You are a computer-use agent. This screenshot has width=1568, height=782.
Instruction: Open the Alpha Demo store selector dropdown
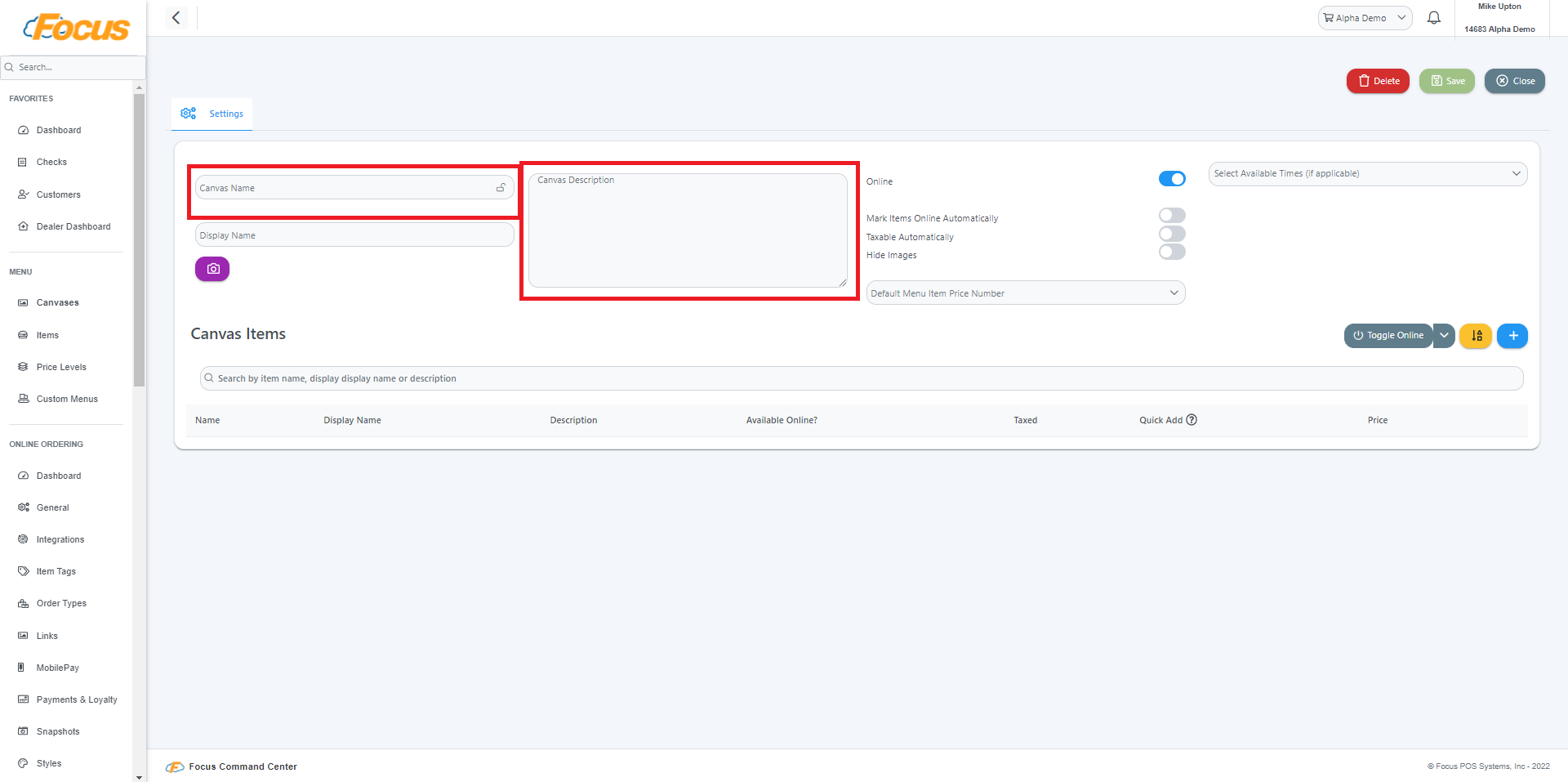1364,17
